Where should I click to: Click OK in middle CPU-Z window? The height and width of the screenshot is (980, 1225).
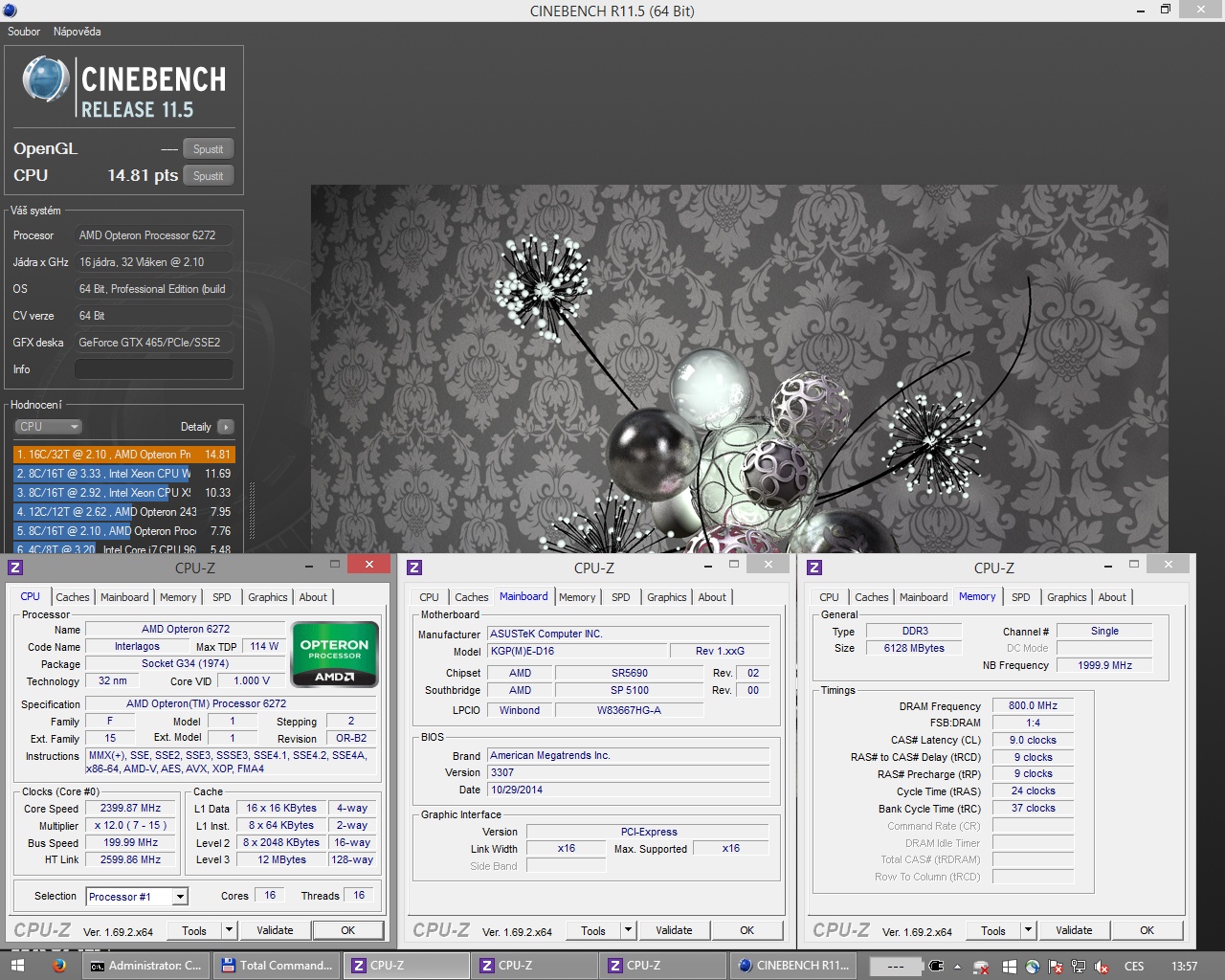point(747,930)
